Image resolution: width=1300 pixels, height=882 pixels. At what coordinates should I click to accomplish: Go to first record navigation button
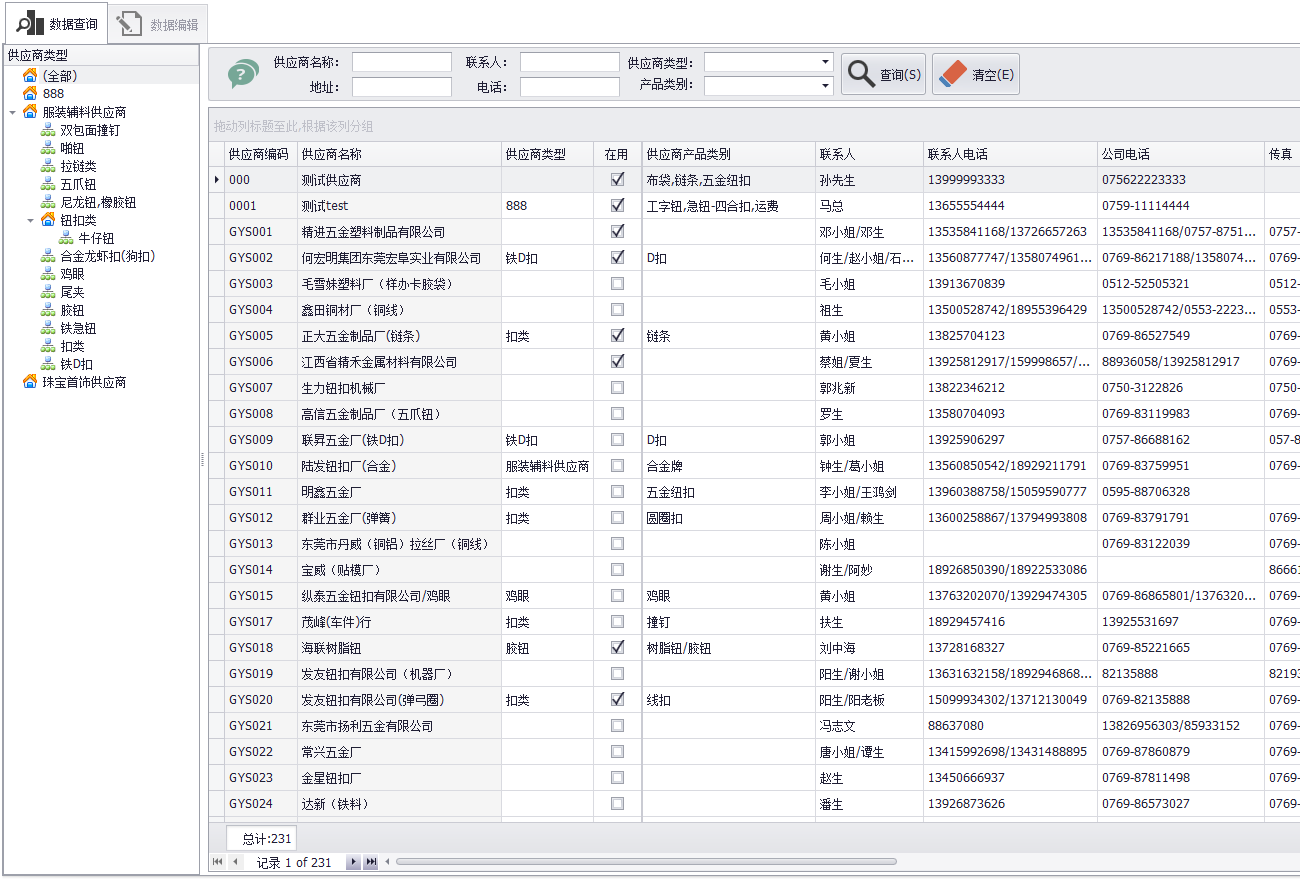pyautogui.click(x=218, y=862)
